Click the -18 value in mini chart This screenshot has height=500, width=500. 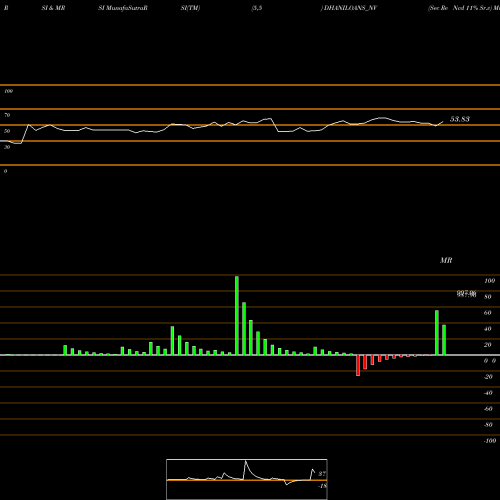coord(323,486)
